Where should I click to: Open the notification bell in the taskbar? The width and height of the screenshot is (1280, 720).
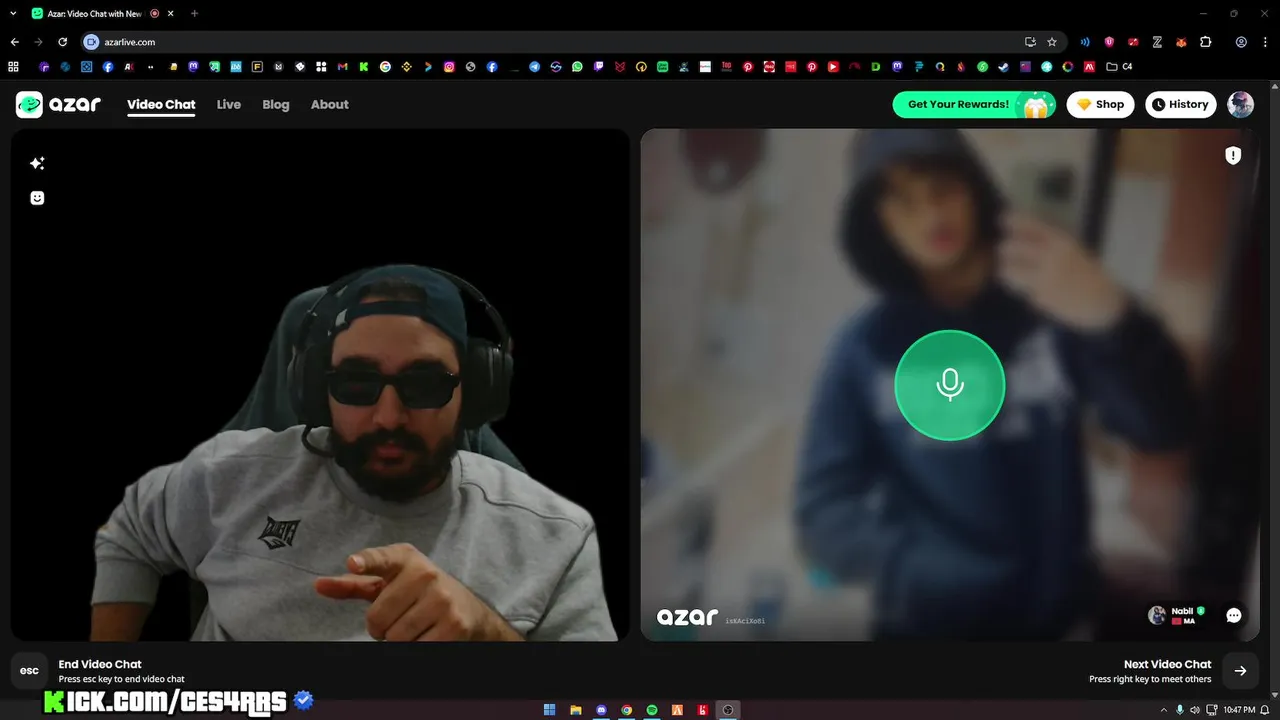tap(1265, 710)
